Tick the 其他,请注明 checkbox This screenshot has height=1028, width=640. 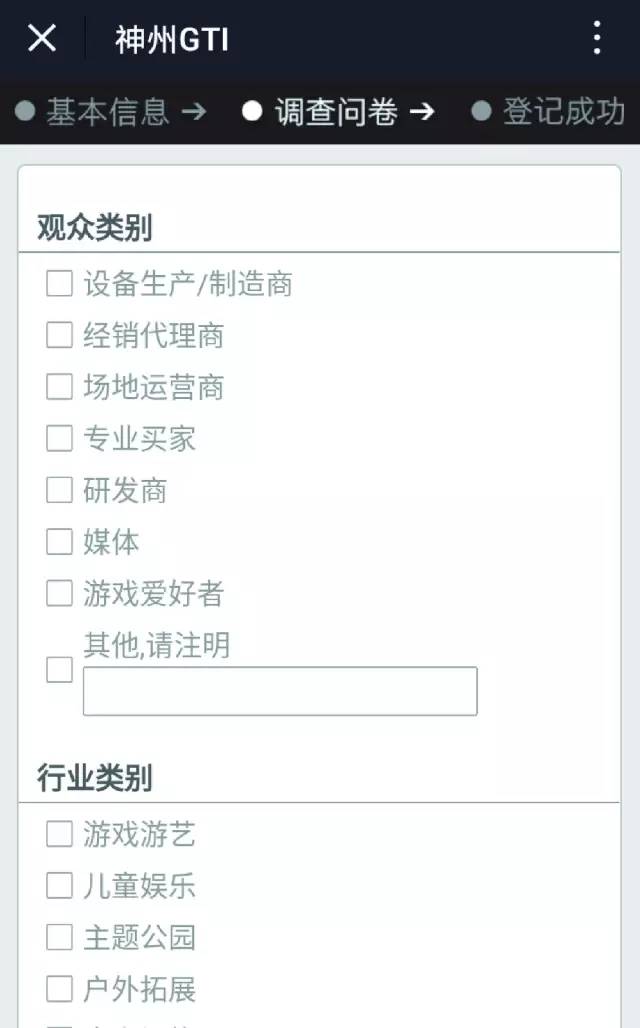coord(59,670)
